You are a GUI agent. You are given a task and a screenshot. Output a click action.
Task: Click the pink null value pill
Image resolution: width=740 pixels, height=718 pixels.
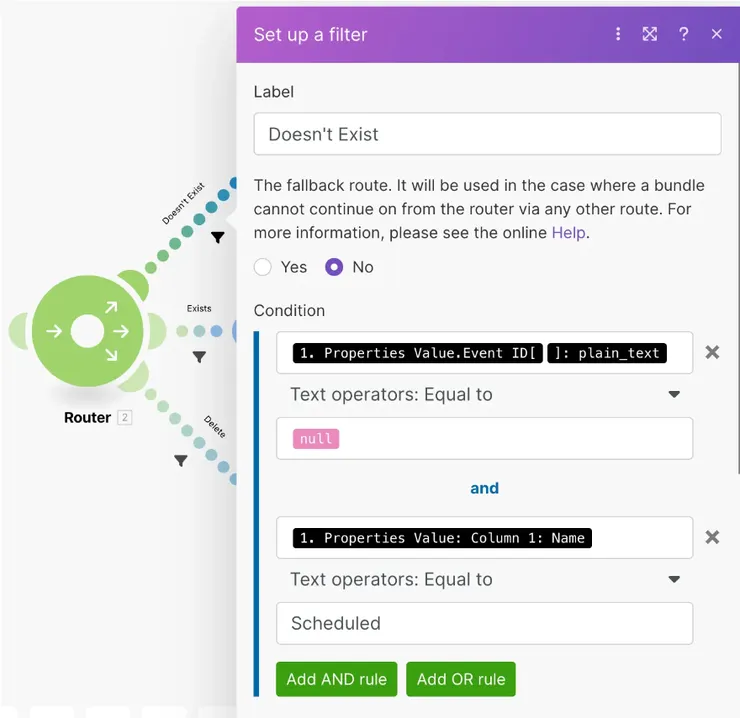click(x=316, y=439)
